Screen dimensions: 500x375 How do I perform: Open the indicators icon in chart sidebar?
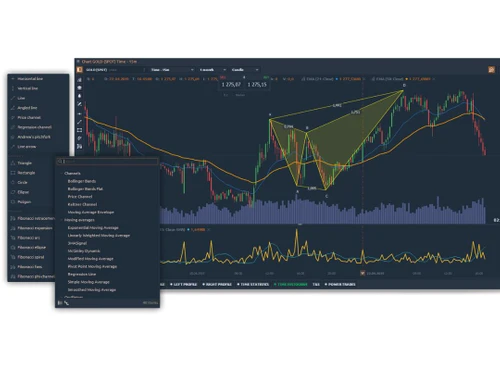click(x=79, y=80)
